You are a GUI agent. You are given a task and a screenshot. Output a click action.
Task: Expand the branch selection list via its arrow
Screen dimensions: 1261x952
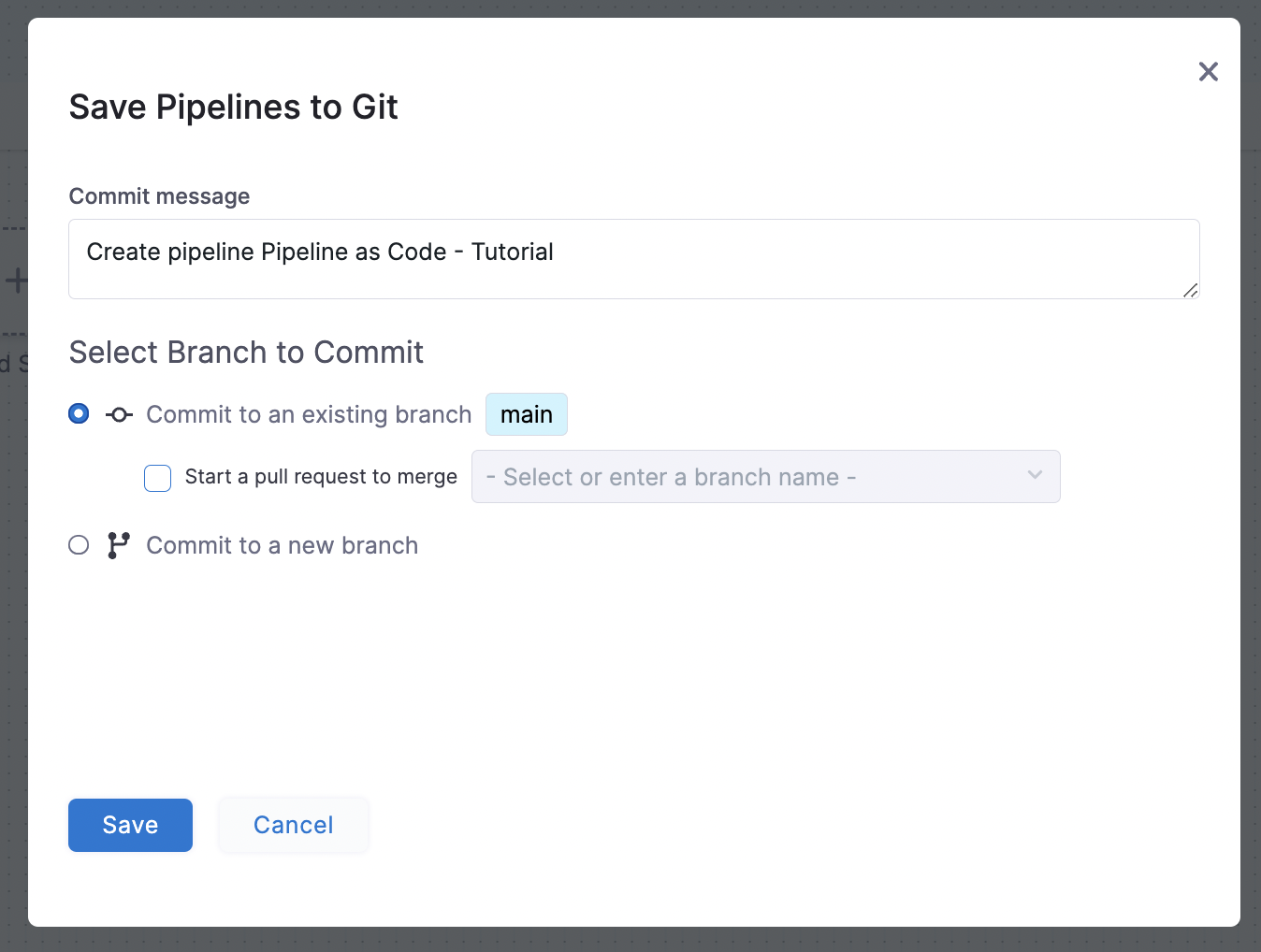(1035, 476)
